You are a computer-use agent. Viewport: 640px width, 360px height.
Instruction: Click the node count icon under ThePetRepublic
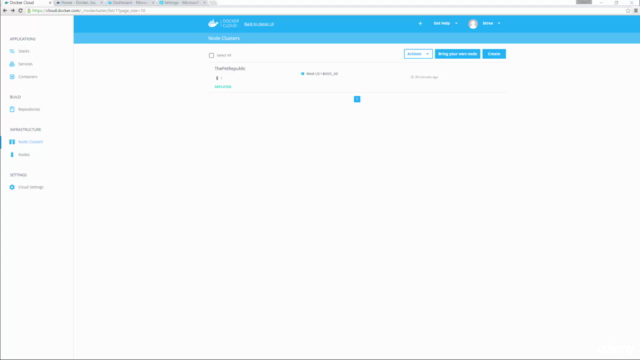click(217, 78)
